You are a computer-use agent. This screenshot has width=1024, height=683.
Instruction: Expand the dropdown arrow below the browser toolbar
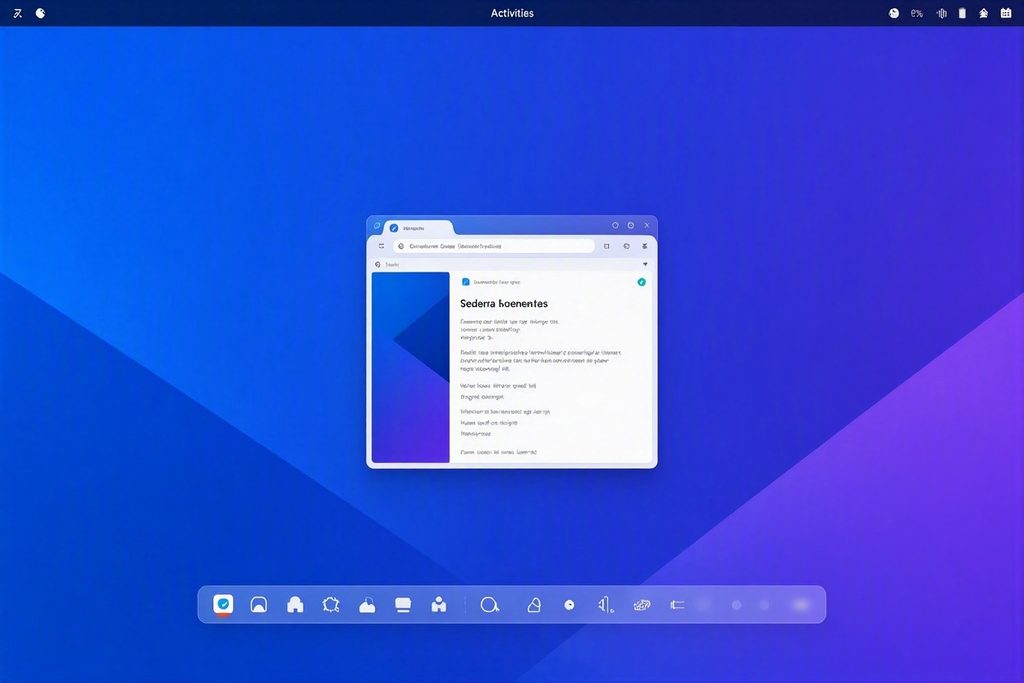645,264
